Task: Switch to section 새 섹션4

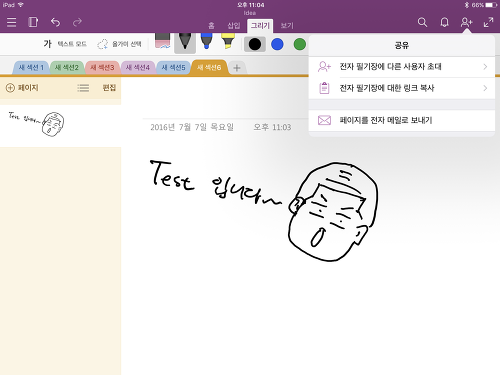Action: (x=138, y=68)
